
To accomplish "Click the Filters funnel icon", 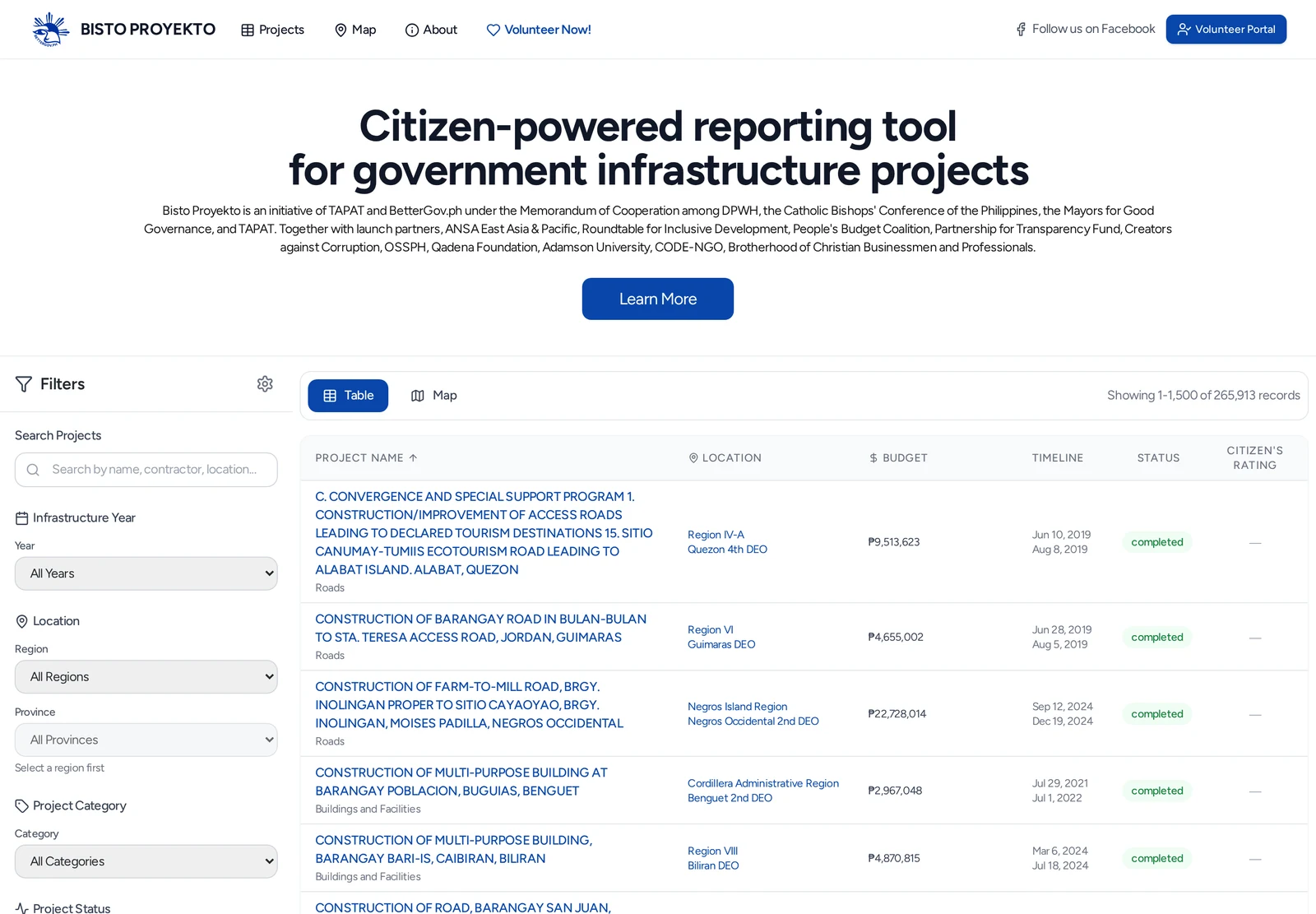I will pos(24,384).
